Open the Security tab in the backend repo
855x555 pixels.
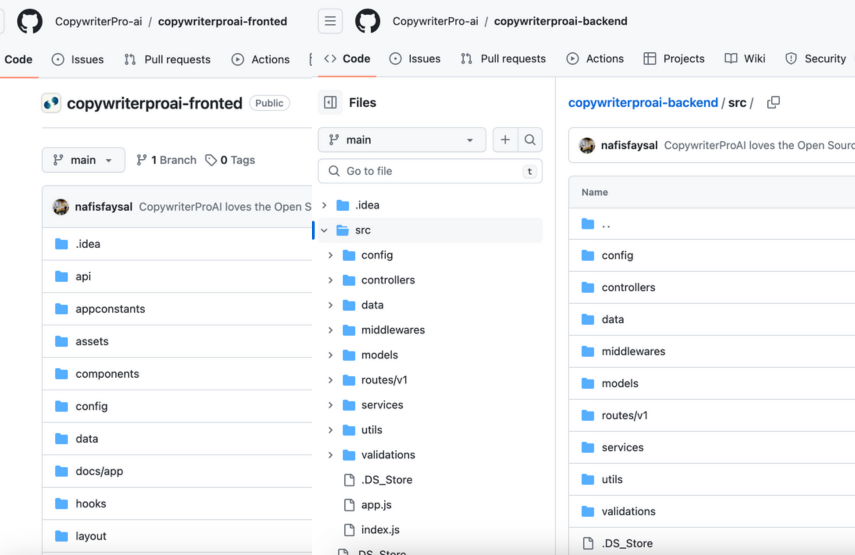tap(815, 59)
